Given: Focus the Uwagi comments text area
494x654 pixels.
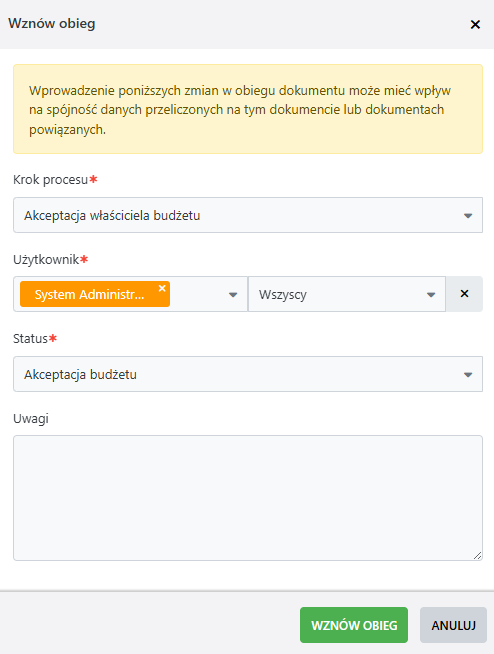Looking at the screenshot, I should (x=248, y=498).
